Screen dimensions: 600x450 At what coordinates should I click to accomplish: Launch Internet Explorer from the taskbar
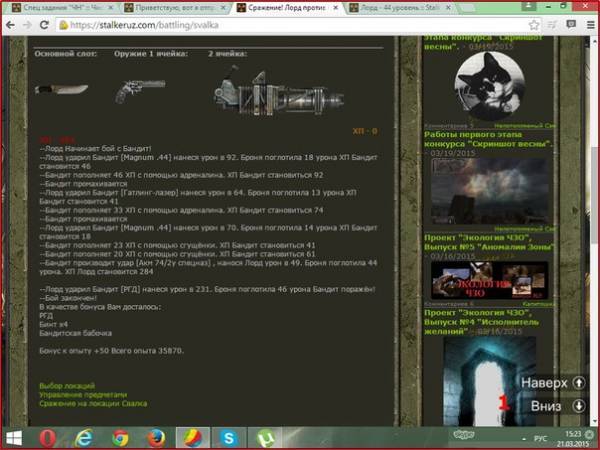(84, 437)
